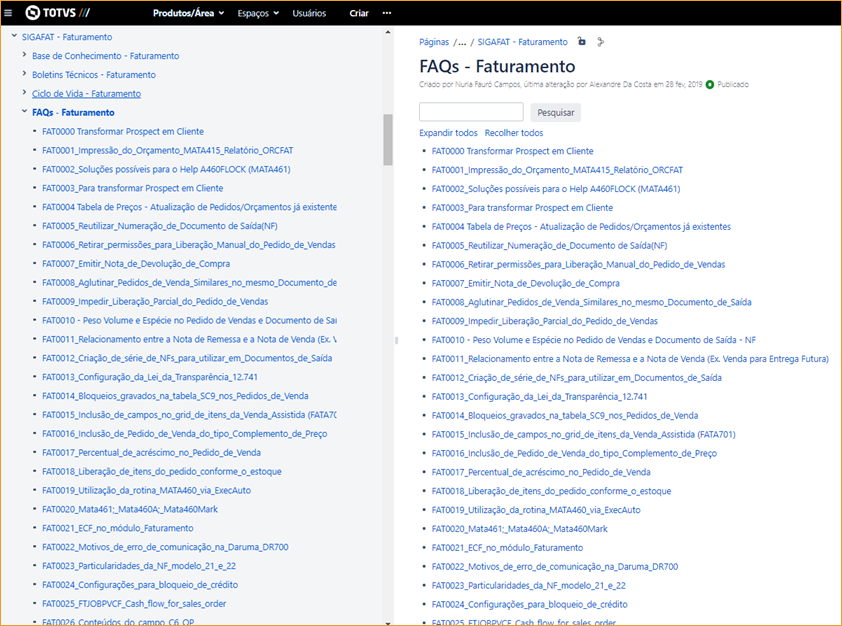Click the Páginas breadcrumb link
This screenshot has width=842, height=626.
434,42
